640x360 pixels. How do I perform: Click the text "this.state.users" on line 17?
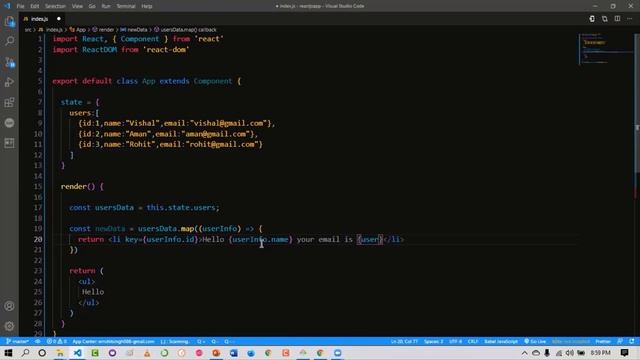pyautogui.click(x=181, y=207)
